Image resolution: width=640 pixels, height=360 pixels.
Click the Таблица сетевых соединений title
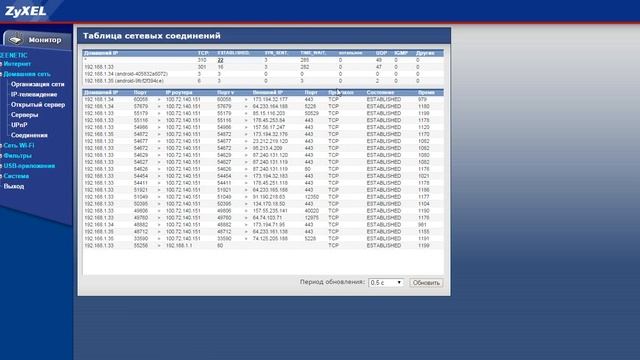coord(151,36)
